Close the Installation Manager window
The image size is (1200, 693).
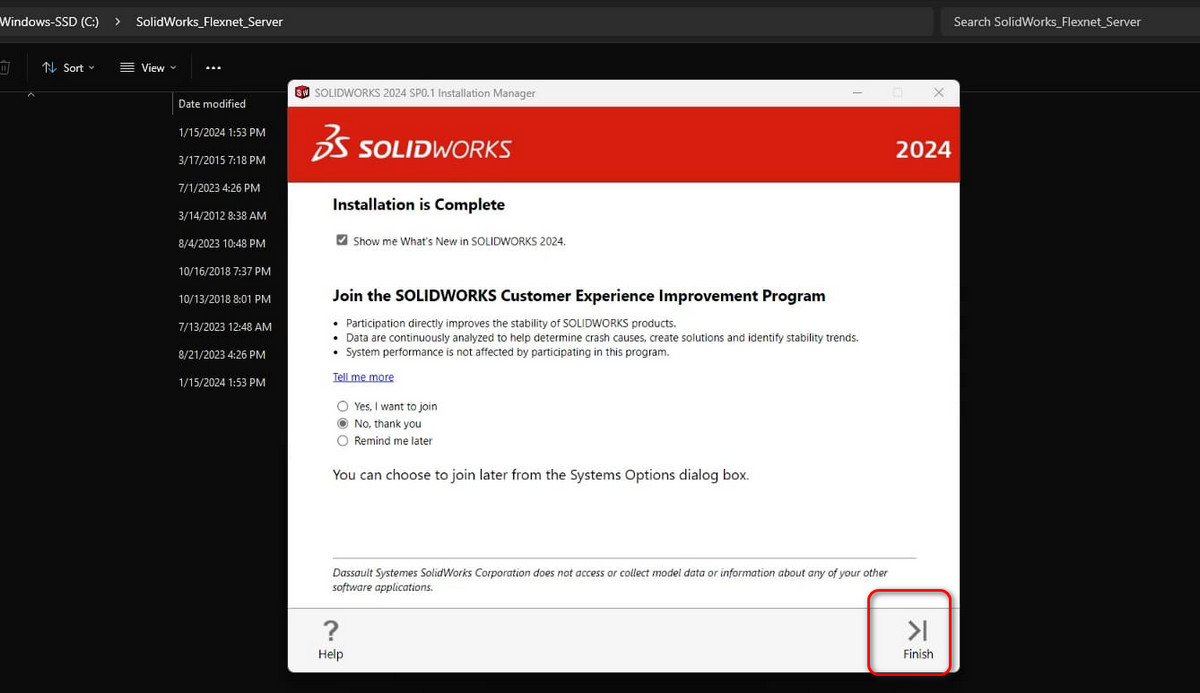click(938, 93)
